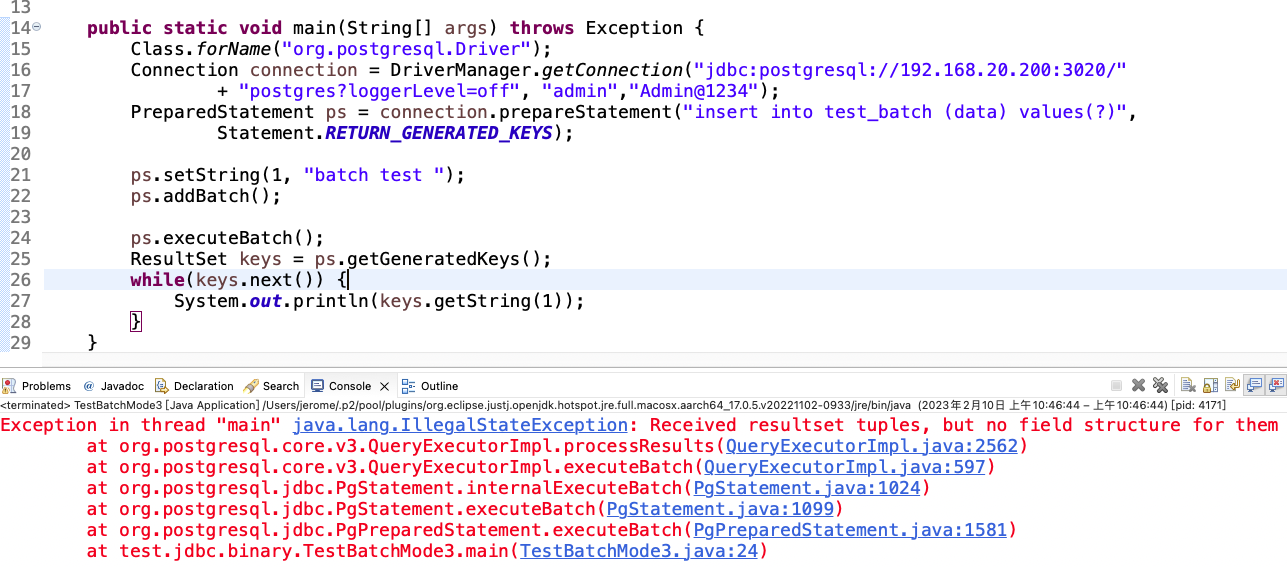Screen dimensions: 1287x567
Task: Click line number 24 in the editor gutter
Action: [20, 238]
